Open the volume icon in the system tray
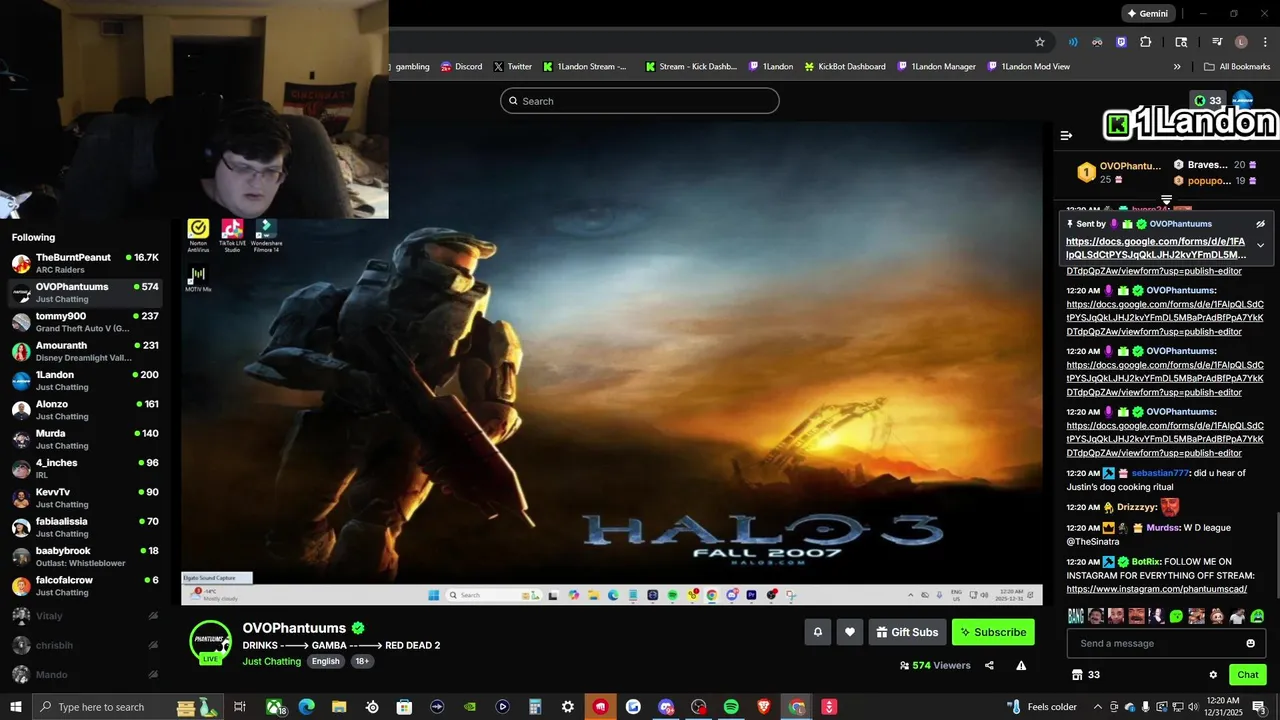Viewport: 1280px width, 720px height. [x=1191, y=707]
